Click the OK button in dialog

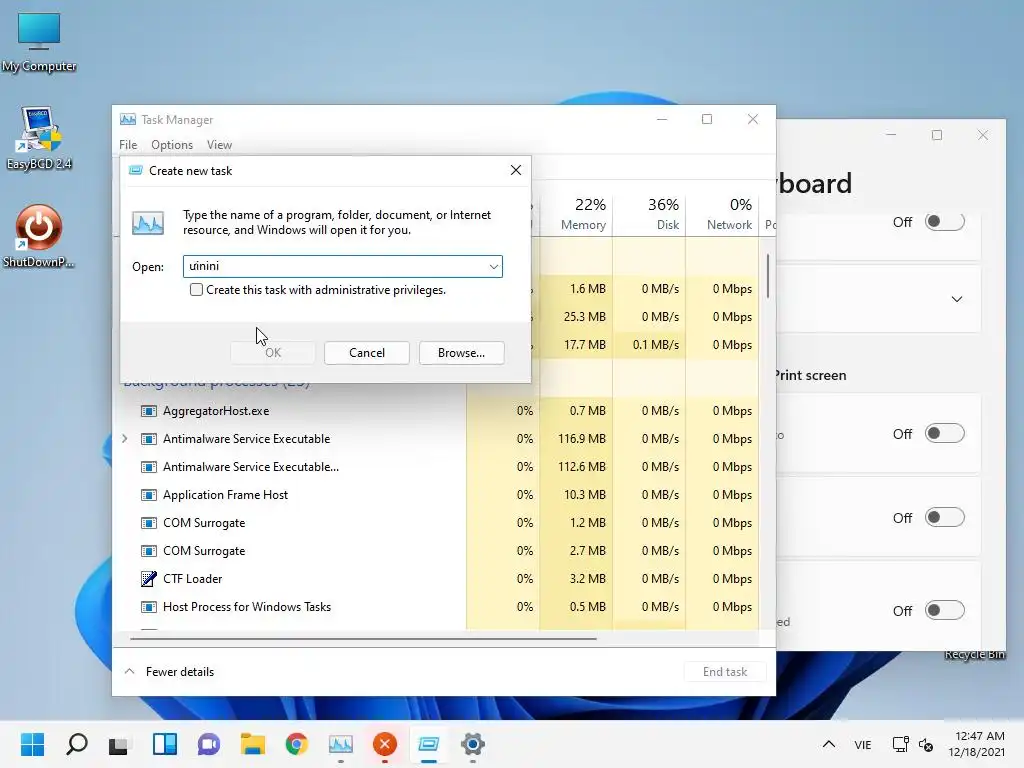click(x=273, y=353)
